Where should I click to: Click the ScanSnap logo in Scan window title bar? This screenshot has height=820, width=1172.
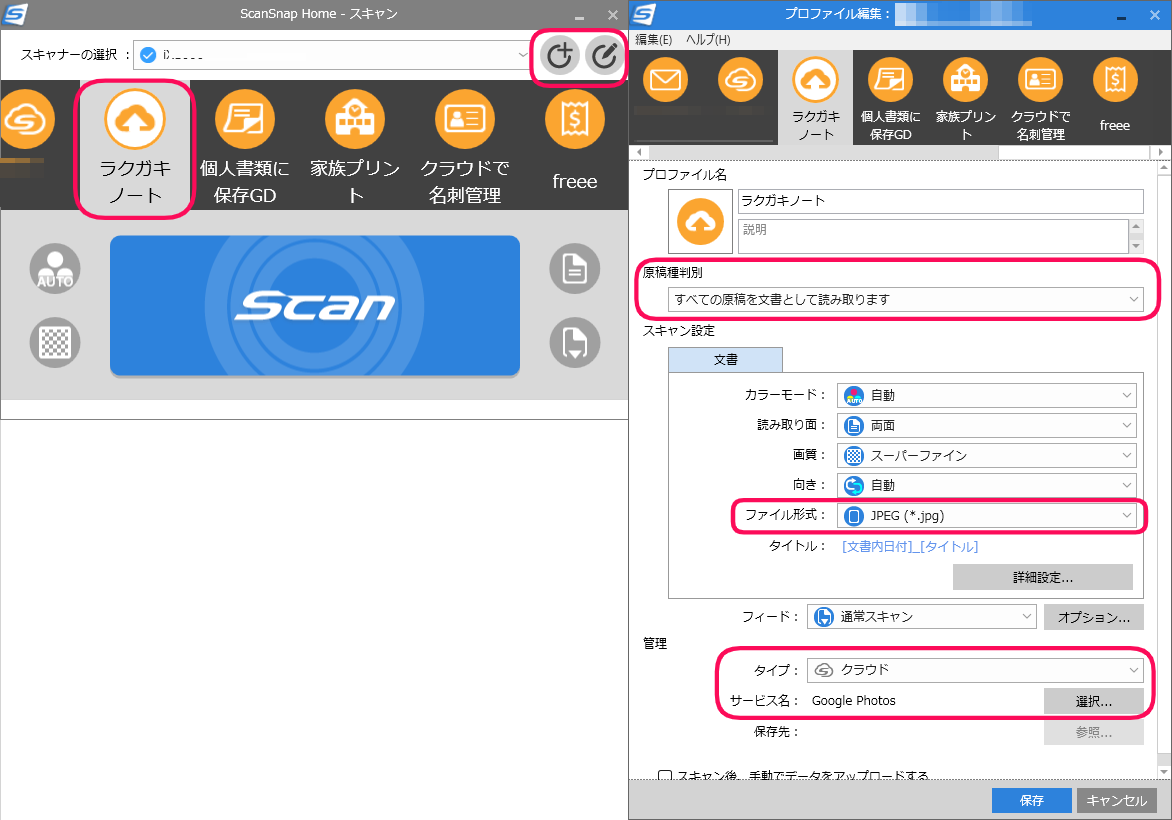[15, 13]
